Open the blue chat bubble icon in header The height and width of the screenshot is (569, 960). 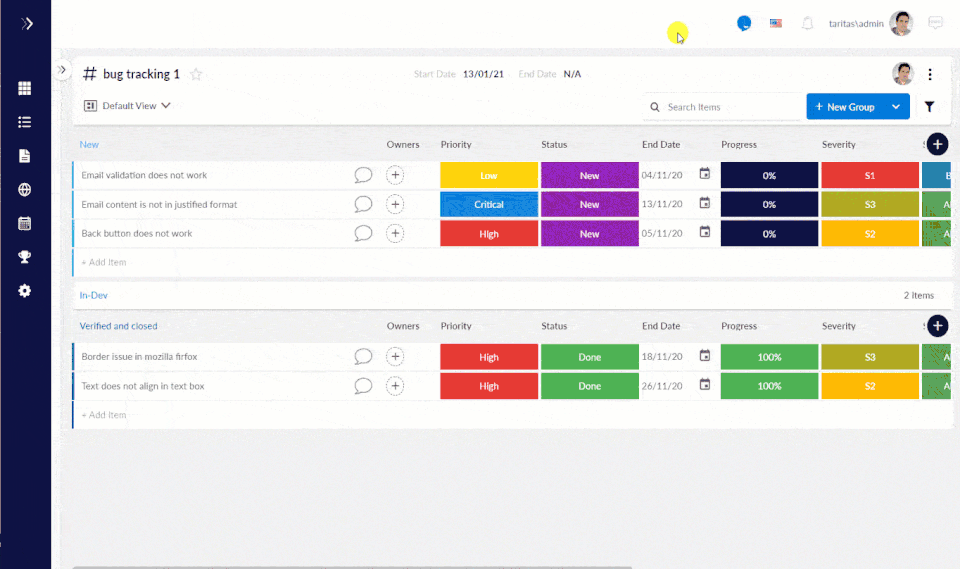coord(744,23)
